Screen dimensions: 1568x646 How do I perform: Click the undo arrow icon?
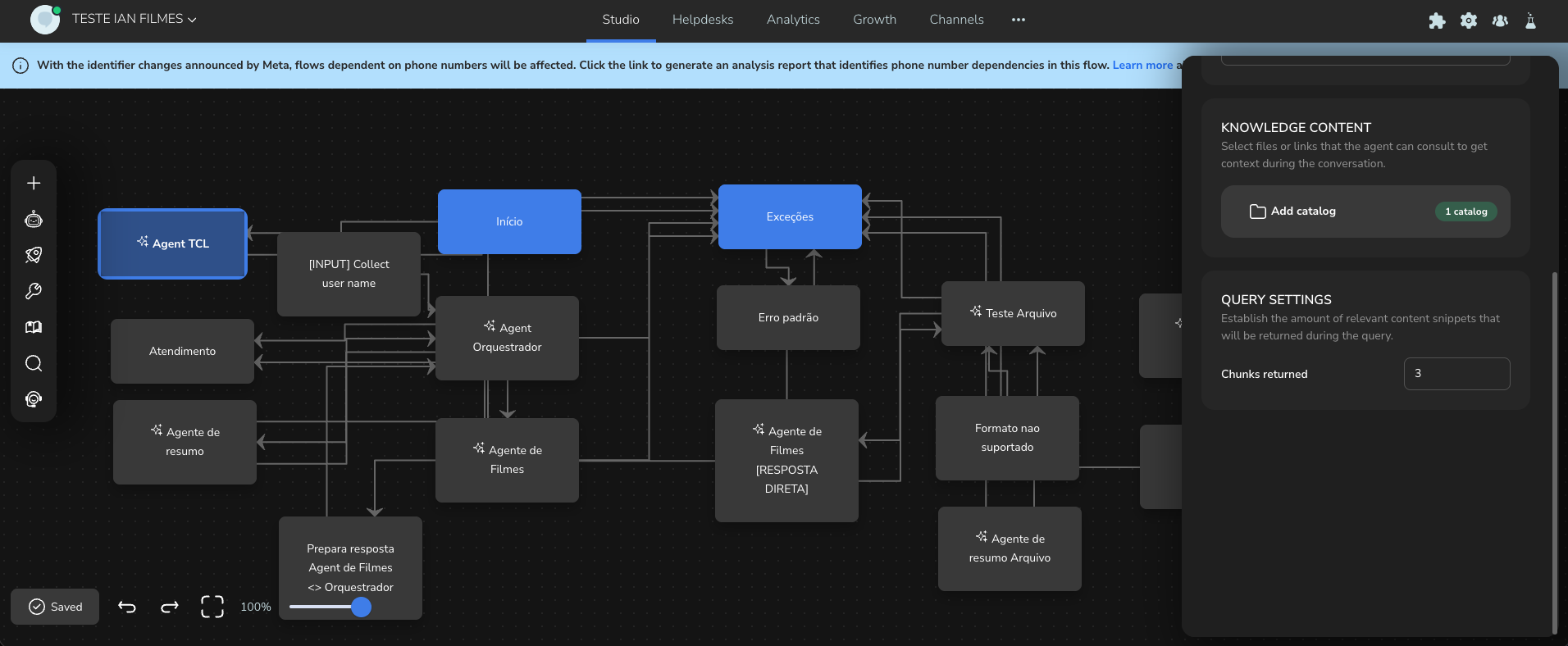[x=127, y=607]
